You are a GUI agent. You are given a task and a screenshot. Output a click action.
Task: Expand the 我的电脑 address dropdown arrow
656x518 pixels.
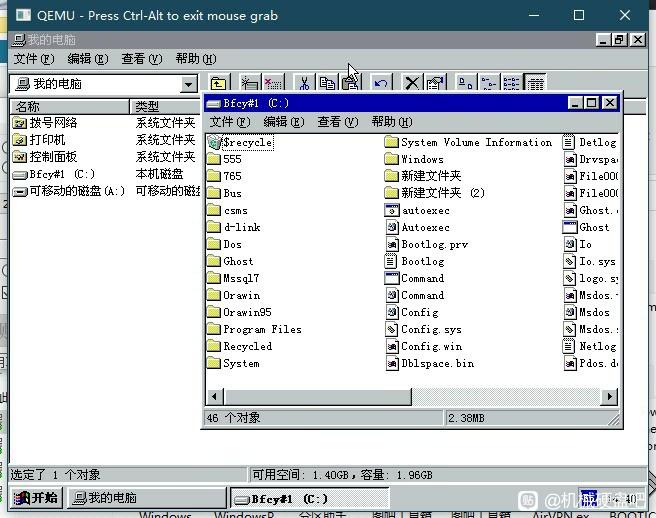(189, 84)
